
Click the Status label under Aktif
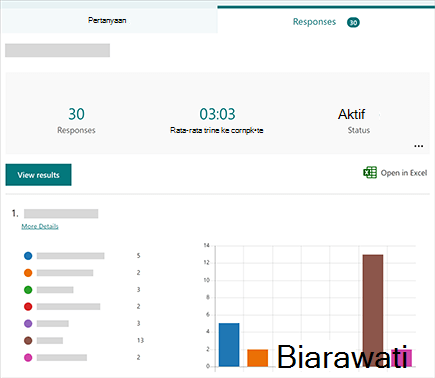pos(359,130)
